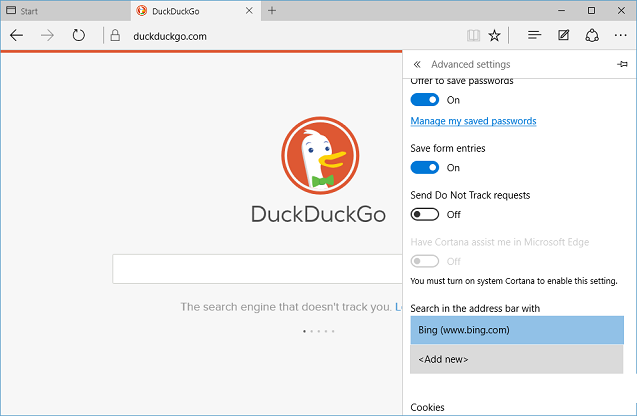This screenshot has height=416, width=637.
Task: Close the Edge window
Action: 621,11
